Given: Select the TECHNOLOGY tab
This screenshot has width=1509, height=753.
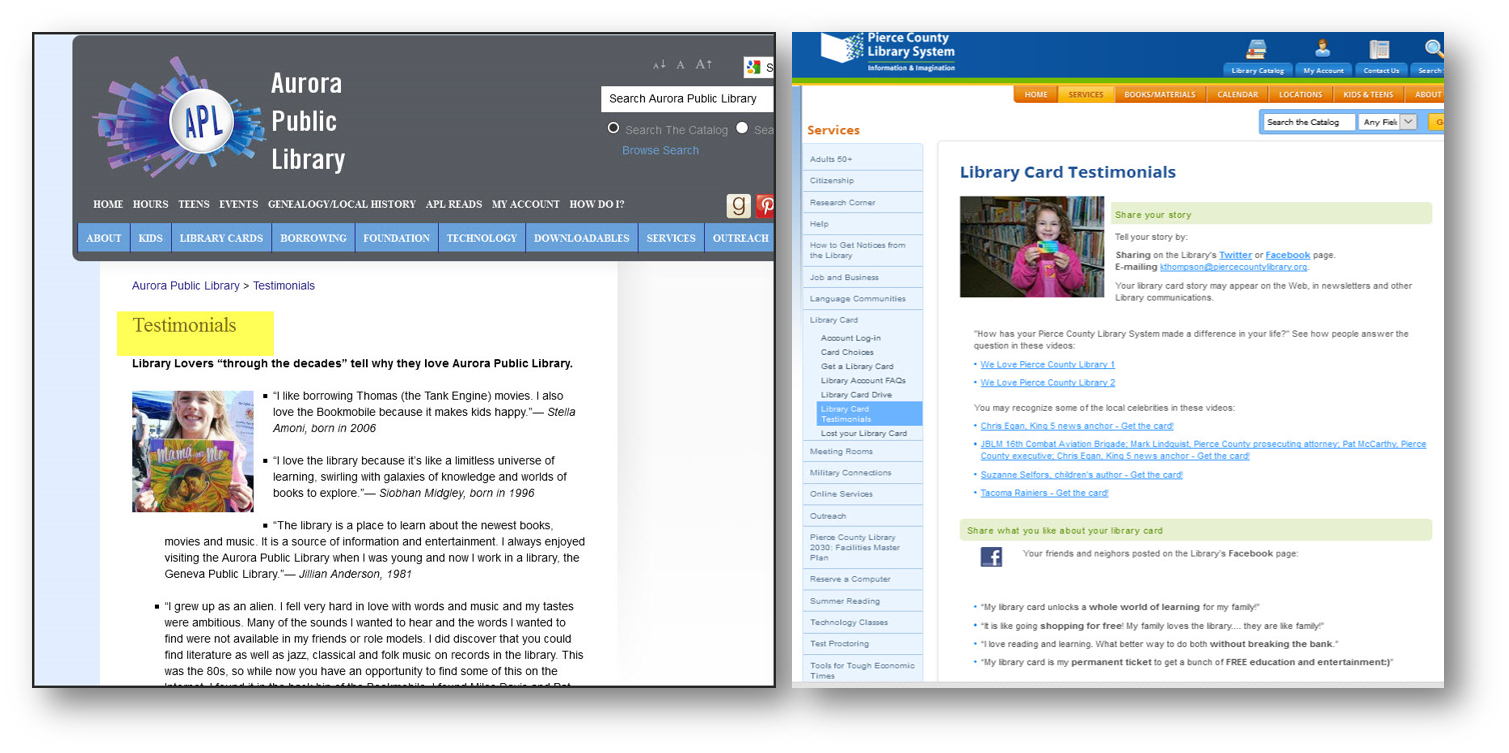Looking at the screenshot, I should coord(482,238).
